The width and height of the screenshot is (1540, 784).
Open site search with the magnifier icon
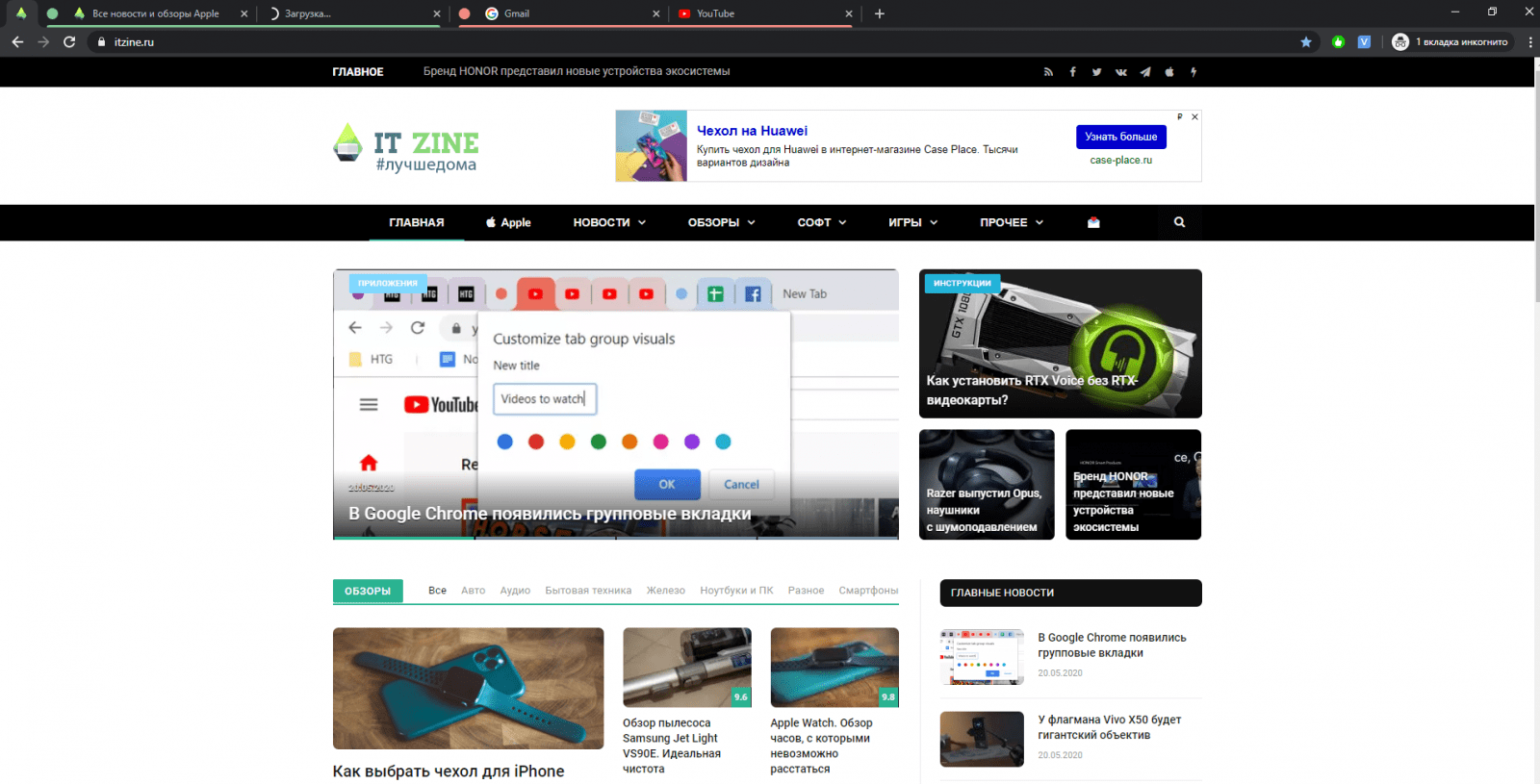tap(1179, 222)
